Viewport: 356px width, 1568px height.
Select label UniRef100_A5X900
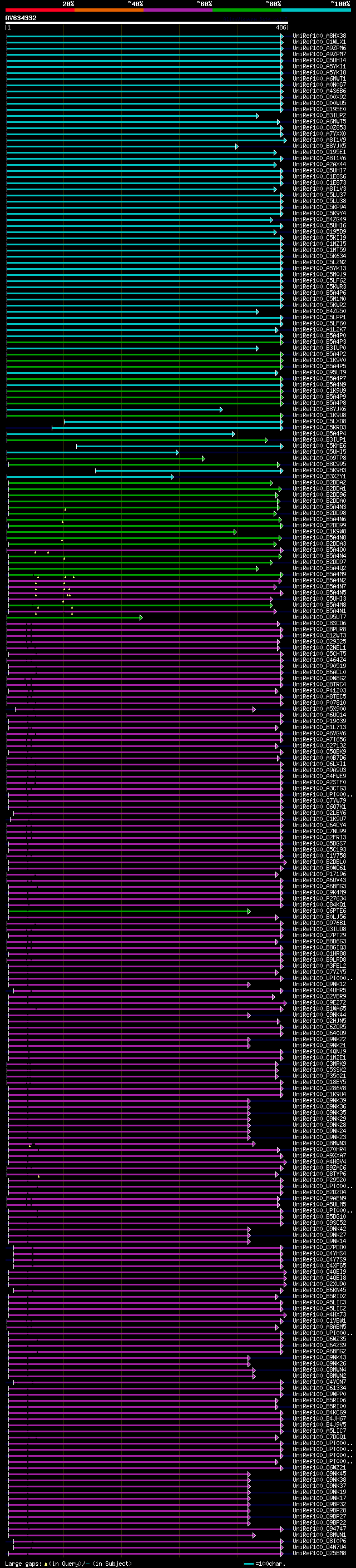pos(319,709)
